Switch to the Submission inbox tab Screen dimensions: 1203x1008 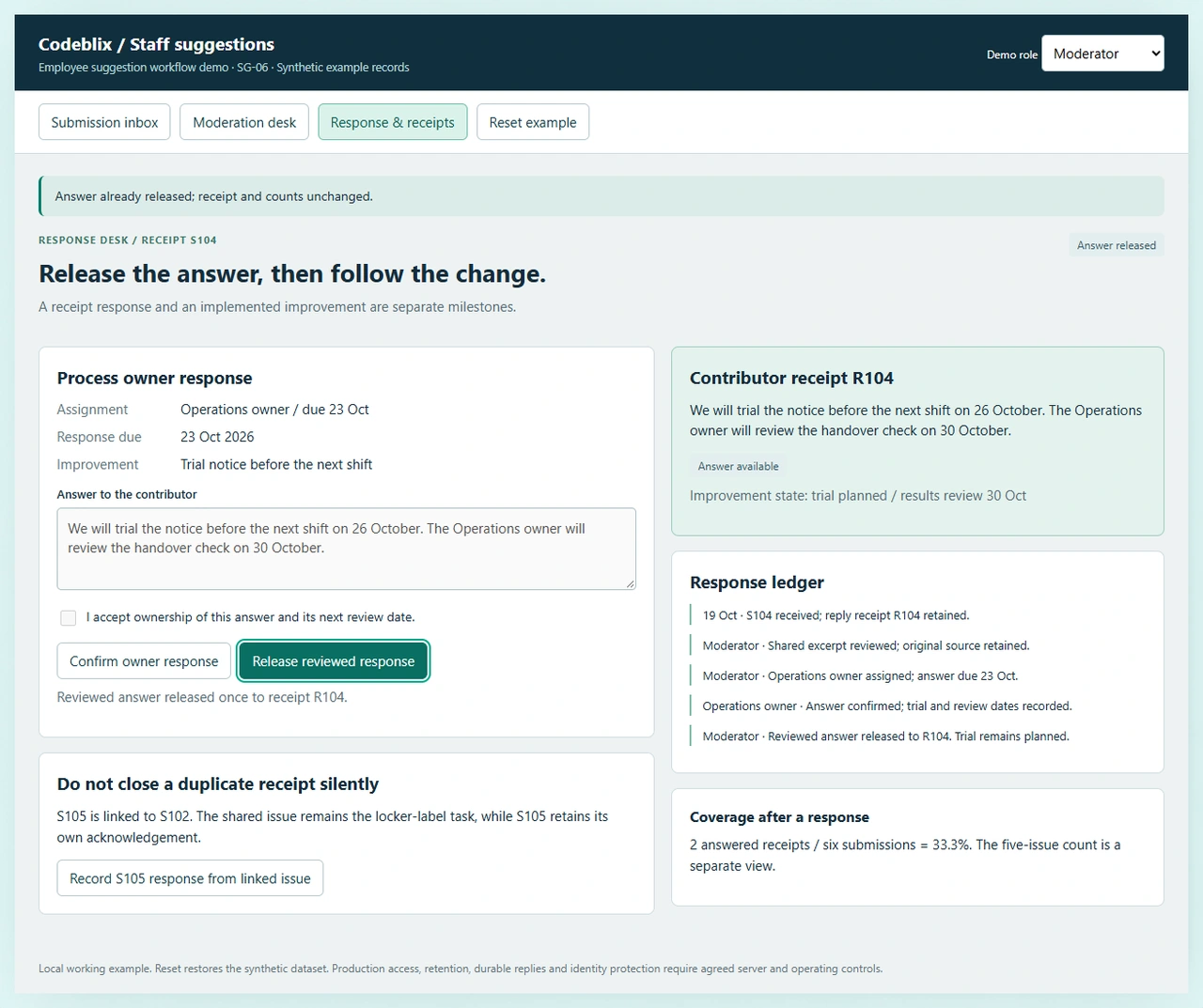click(x=104, y=122)
